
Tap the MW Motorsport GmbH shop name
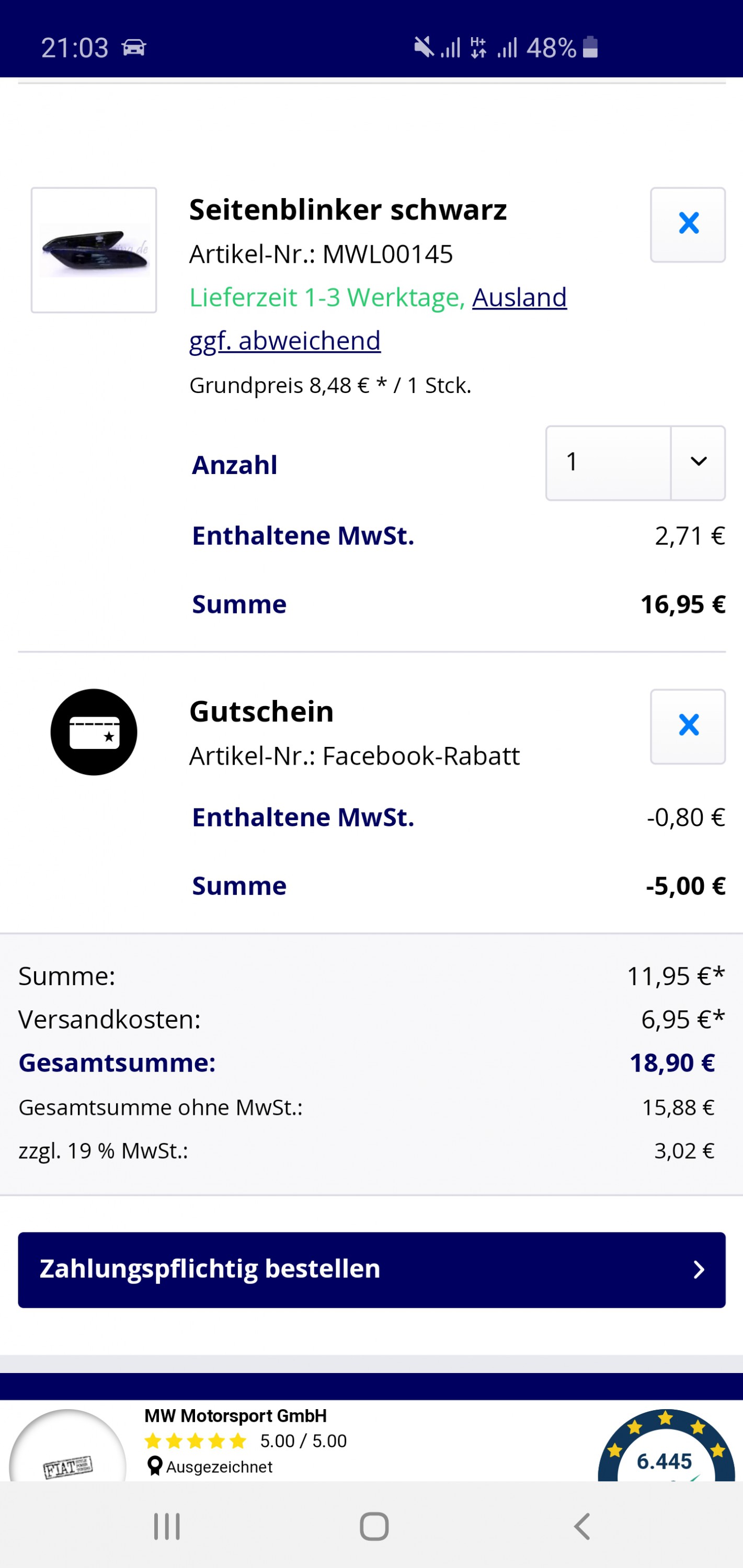[x=235, y=1416]
